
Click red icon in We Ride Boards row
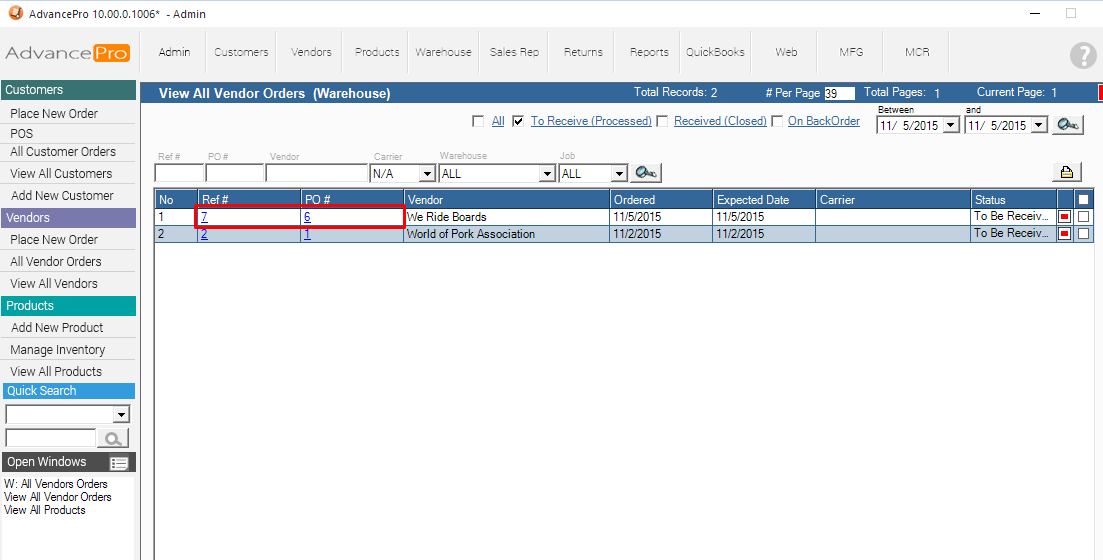coord(1064,217)
